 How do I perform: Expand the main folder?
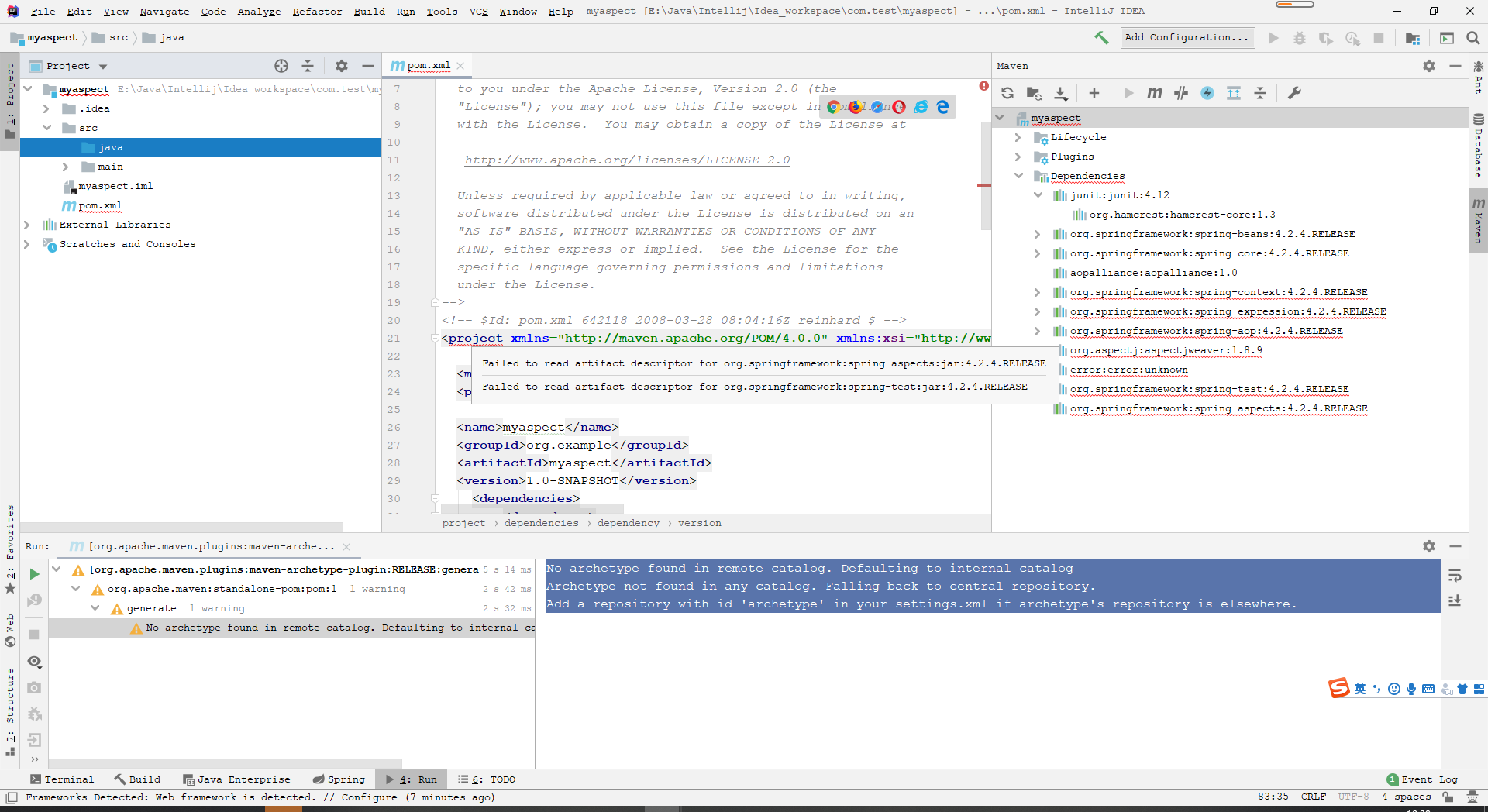66,167
